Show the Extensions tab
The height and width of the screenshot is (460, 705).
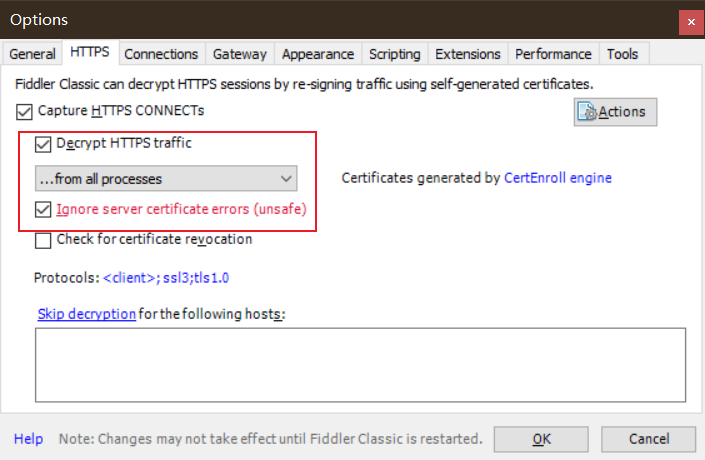pos(467,54)
